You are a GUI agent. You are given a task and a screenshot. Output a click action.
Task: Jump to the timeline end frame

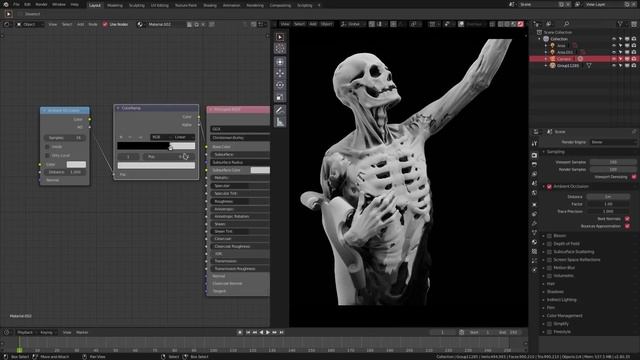click(282, 333)
